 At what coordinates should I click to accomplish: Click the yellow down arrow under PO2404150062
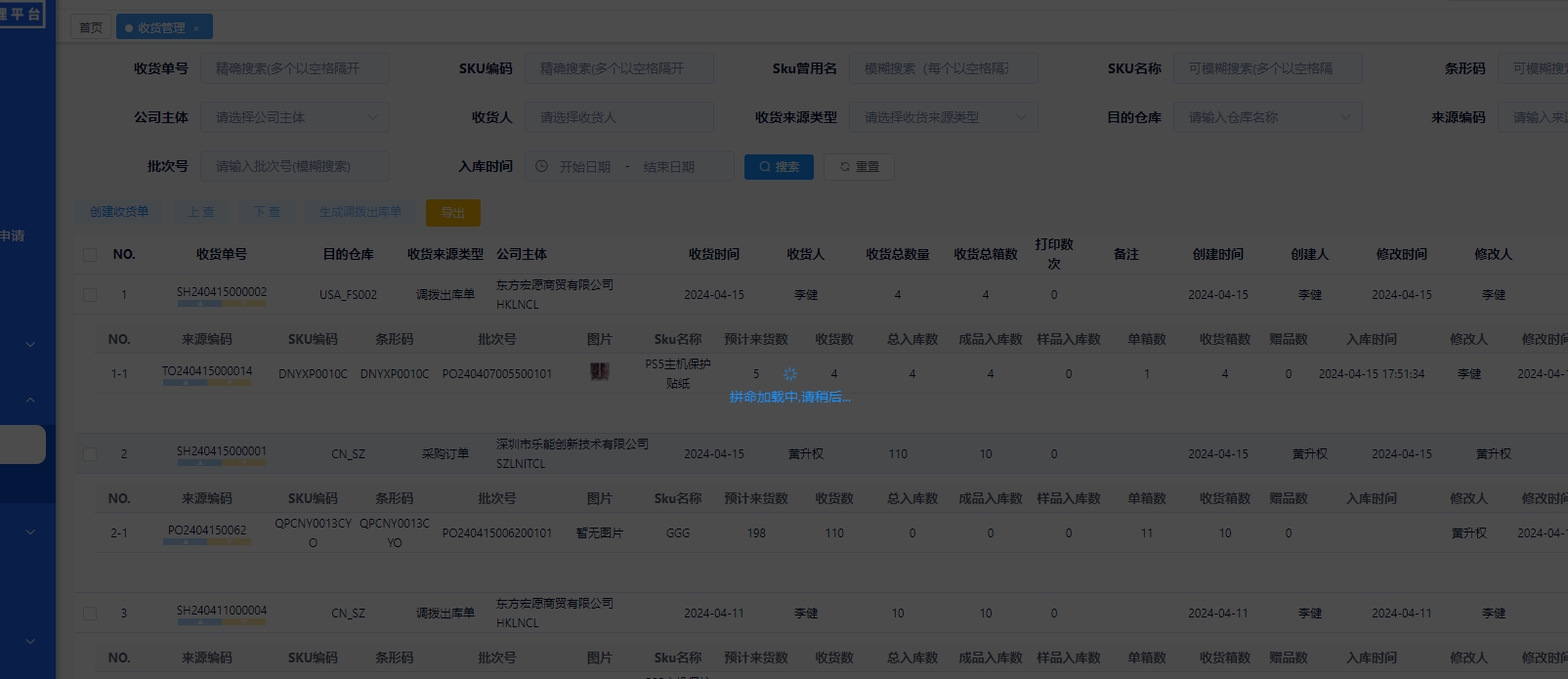coord(230,542)
